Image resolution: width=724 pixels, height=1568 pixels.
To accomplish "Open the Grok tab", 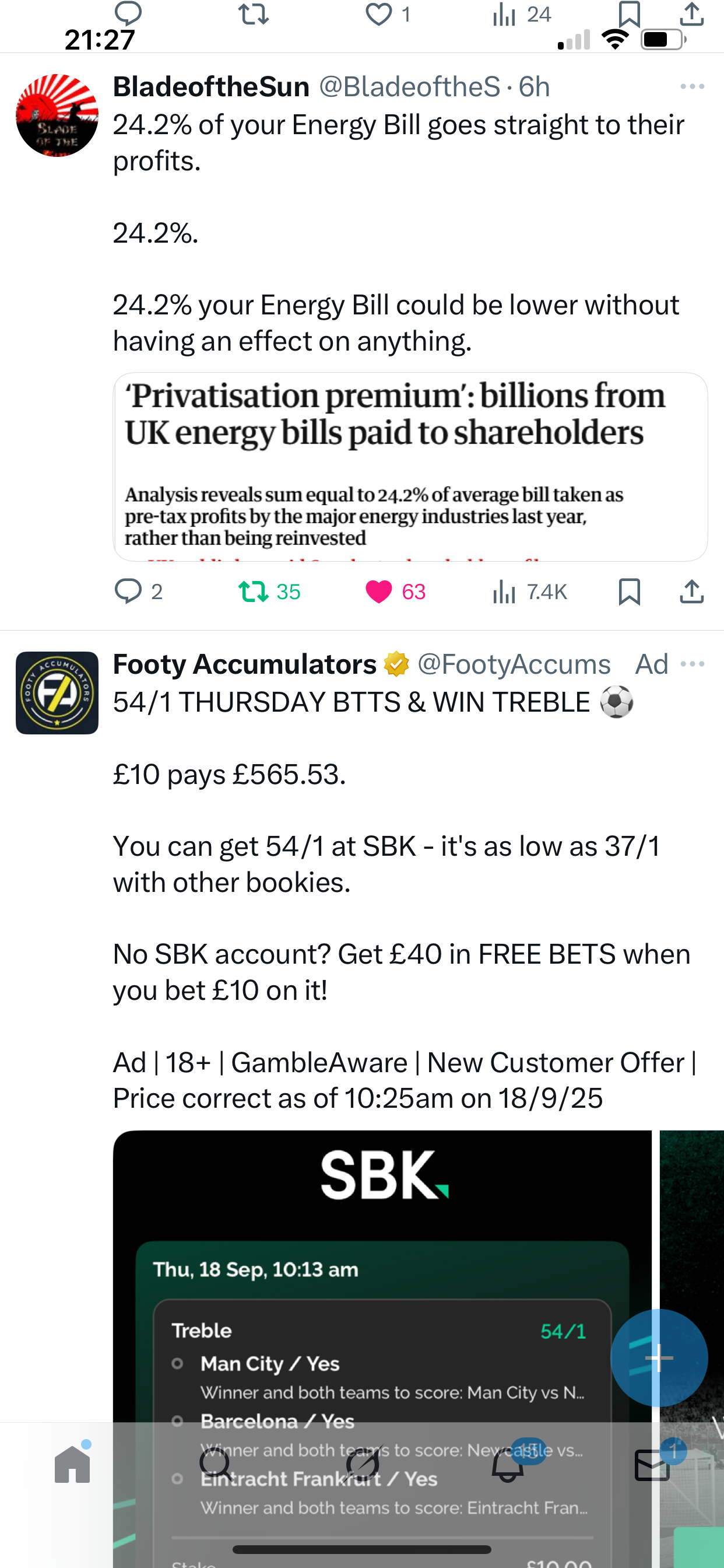I will [362, 1464].
